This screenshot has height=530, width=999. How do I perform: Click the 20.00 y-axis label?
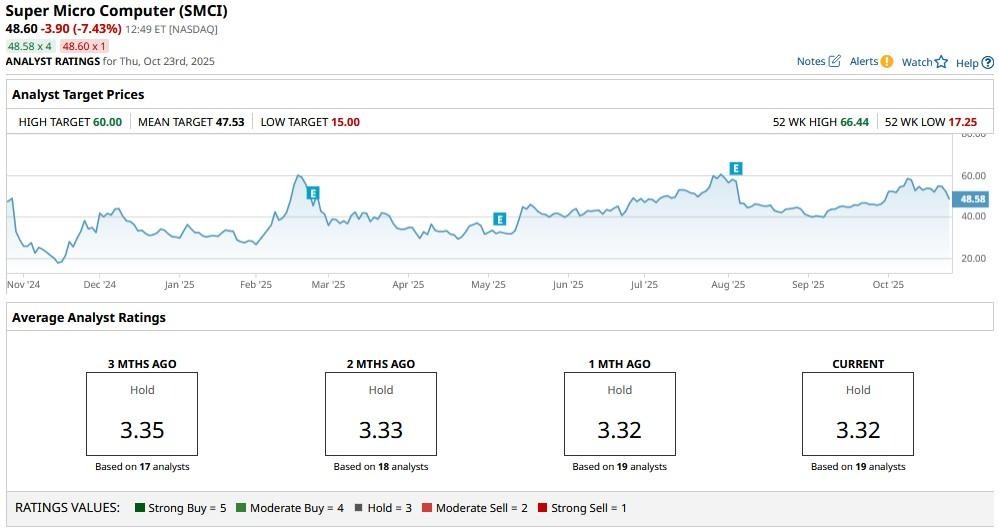(x=973, y=258)
